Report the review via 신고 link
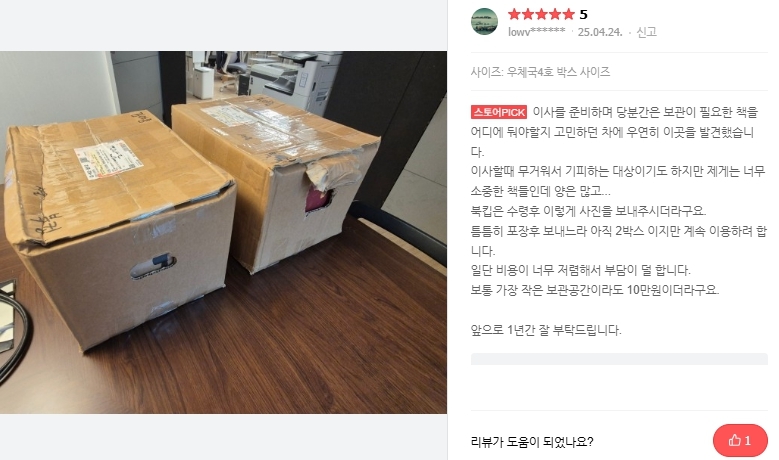 [646, 32]
